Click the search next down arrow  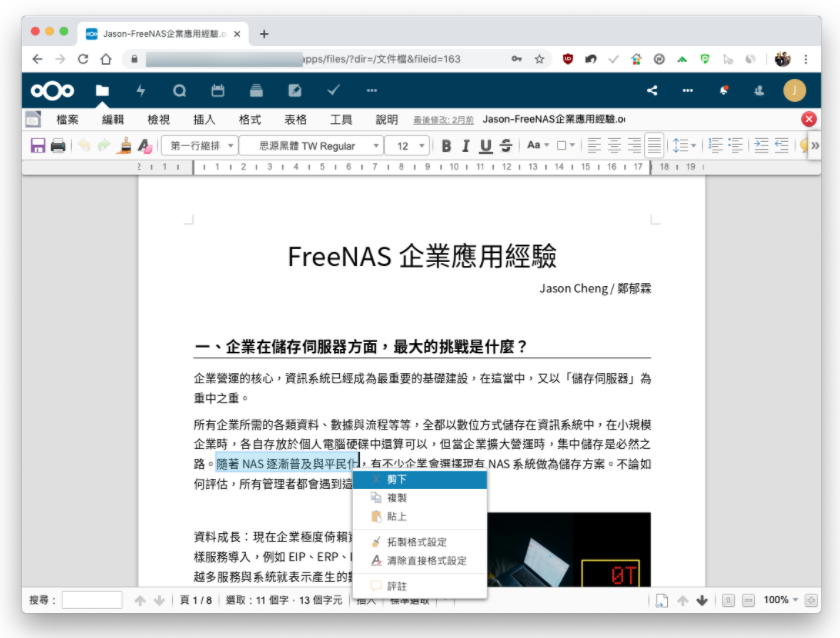point(159,601)
